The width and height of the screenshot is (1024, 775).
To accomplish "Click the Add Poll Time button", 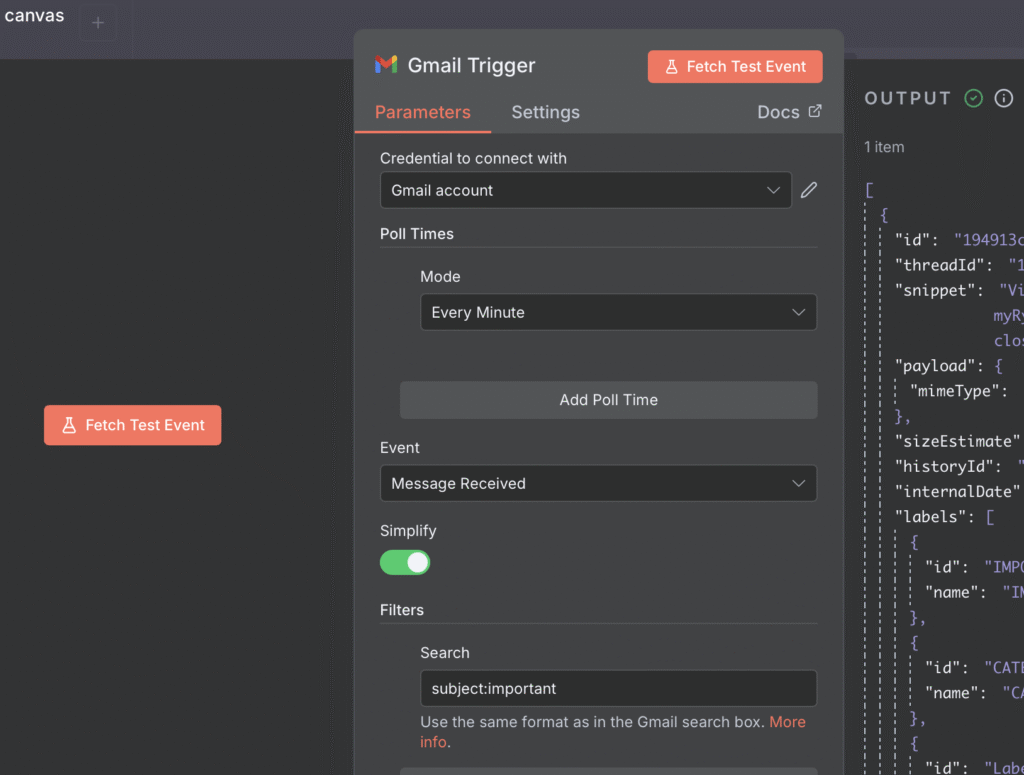I will tap(608, 400).
